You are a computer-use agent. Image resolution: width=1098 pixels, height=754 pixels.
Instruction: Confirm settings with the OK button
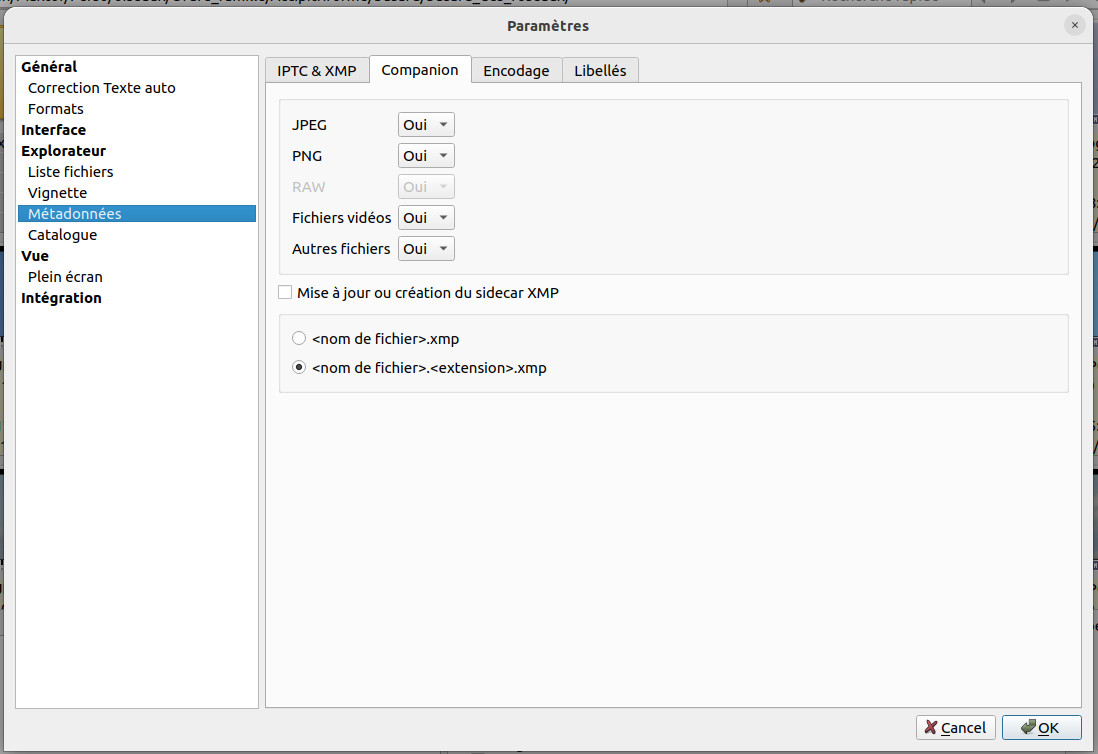click(x=1041, y=727)
